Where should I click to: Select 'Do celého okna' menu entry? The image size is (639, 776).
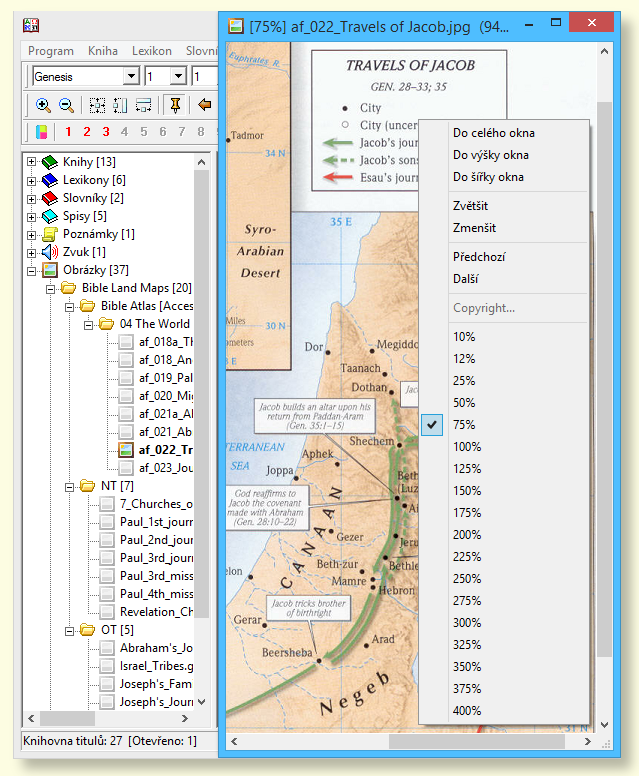click(493, 133)
